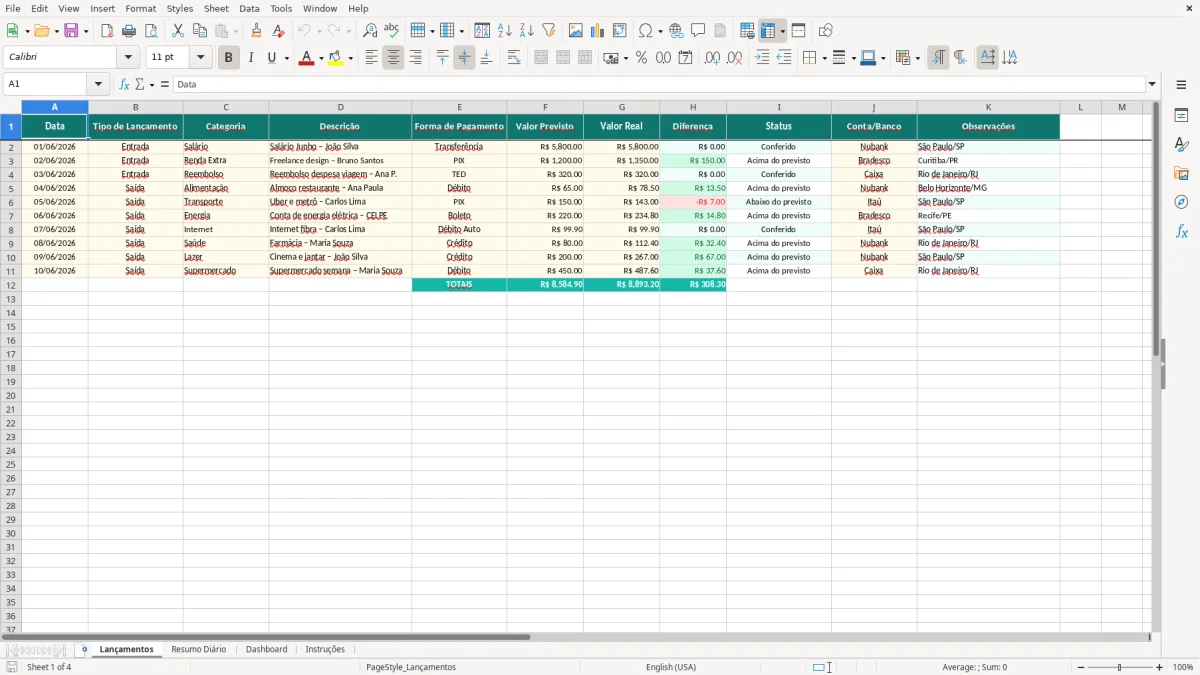Click Sort Descending icon
This screenshot has height=675, width=1200.
click(x=527, y=31)
